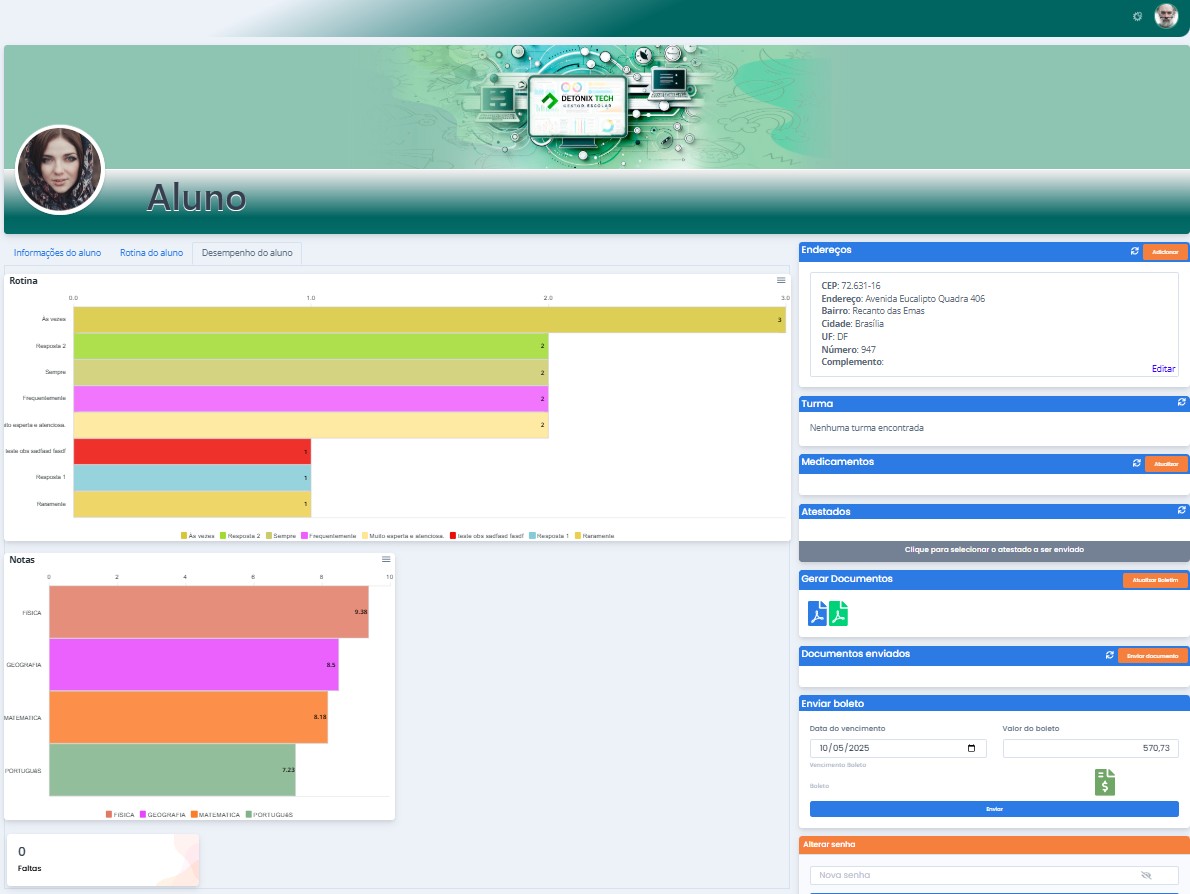Click the Faltas count card
This screenshot has height=894, width=1190.
(102, 860)
